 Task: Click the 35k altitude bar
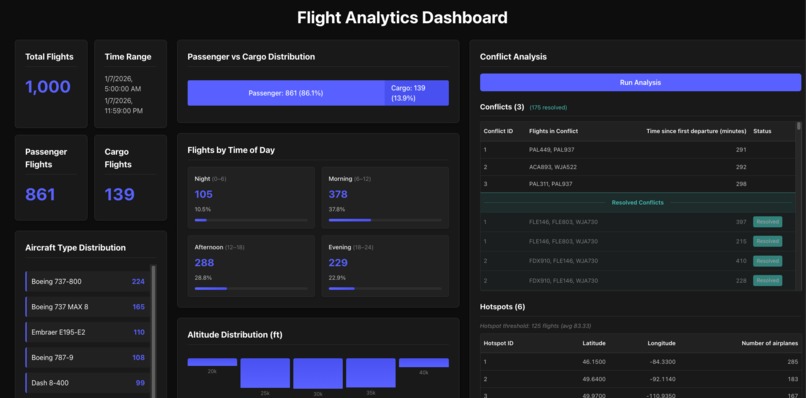click(371, 373)
